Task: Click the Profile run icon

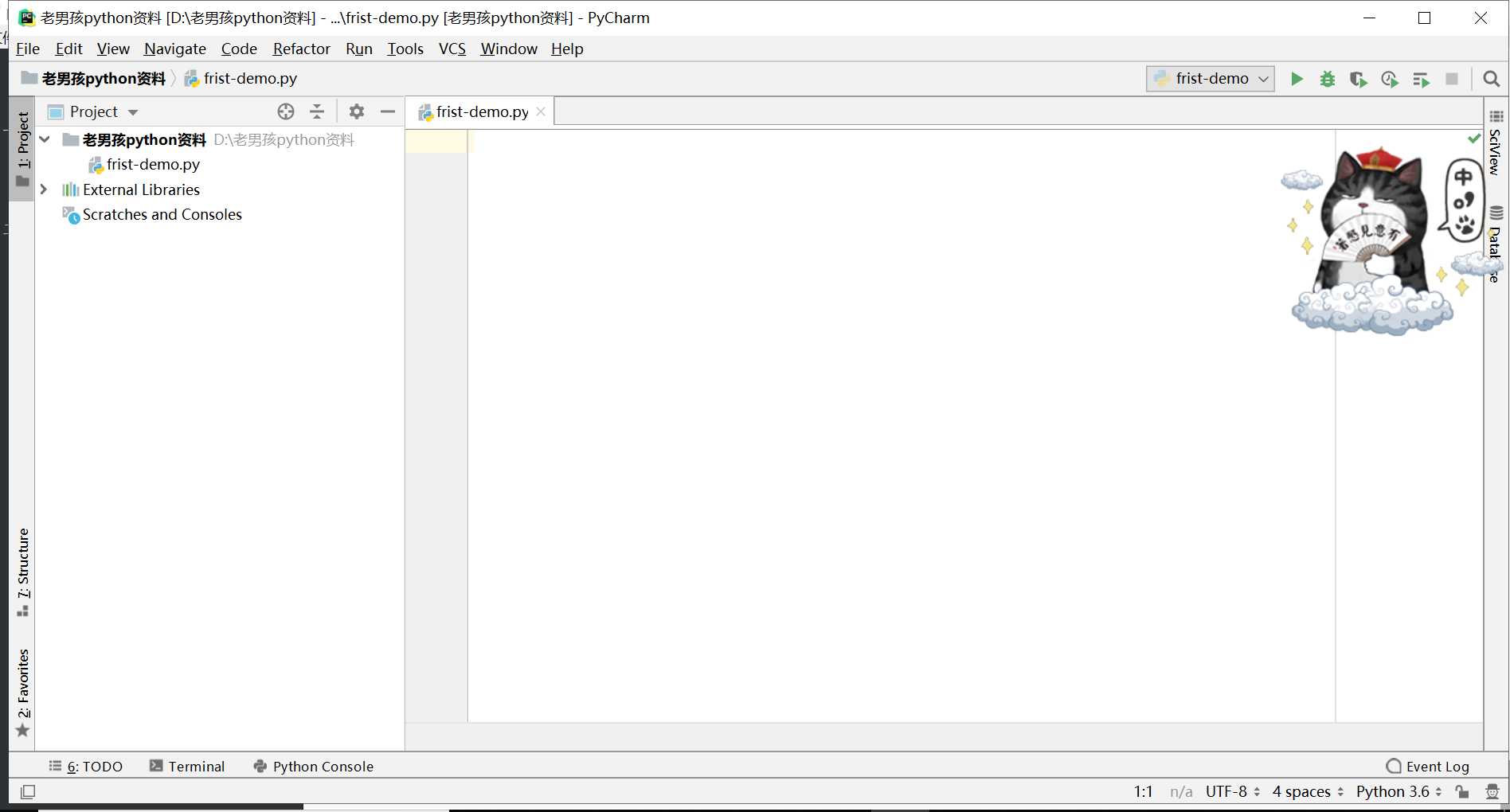Action: tap(1390, 79)
